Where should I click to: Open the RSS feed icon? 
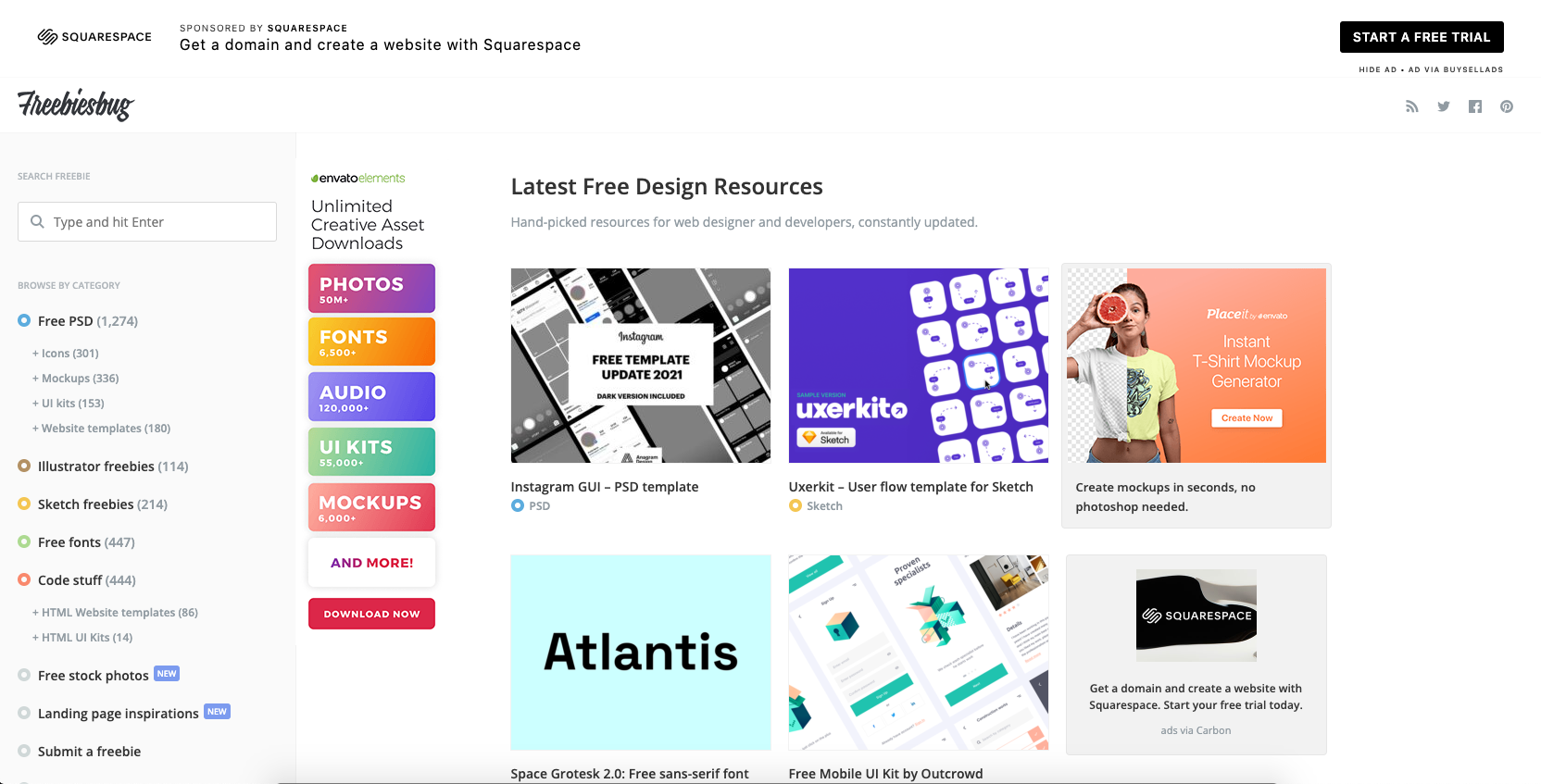(1411, 106)
